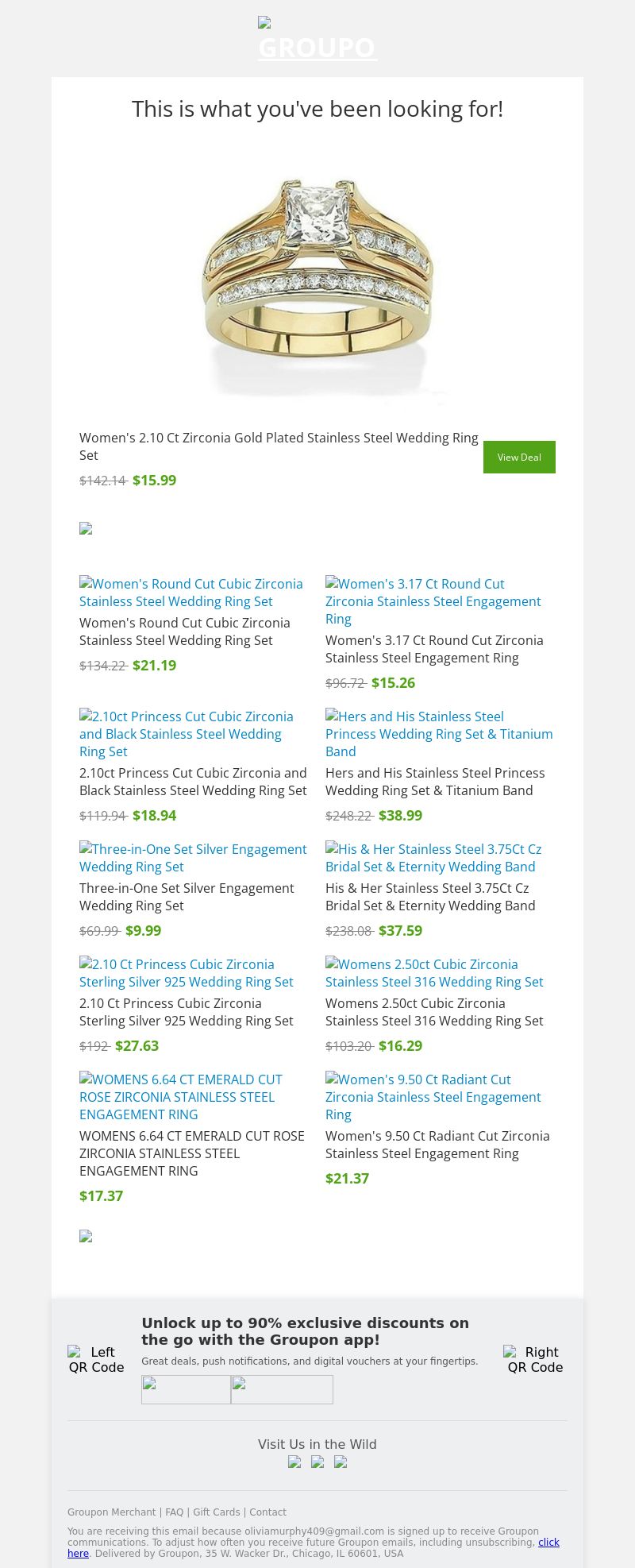Tap the left app store download badge
635x1568 pixels.
(x=186, y=1389)
